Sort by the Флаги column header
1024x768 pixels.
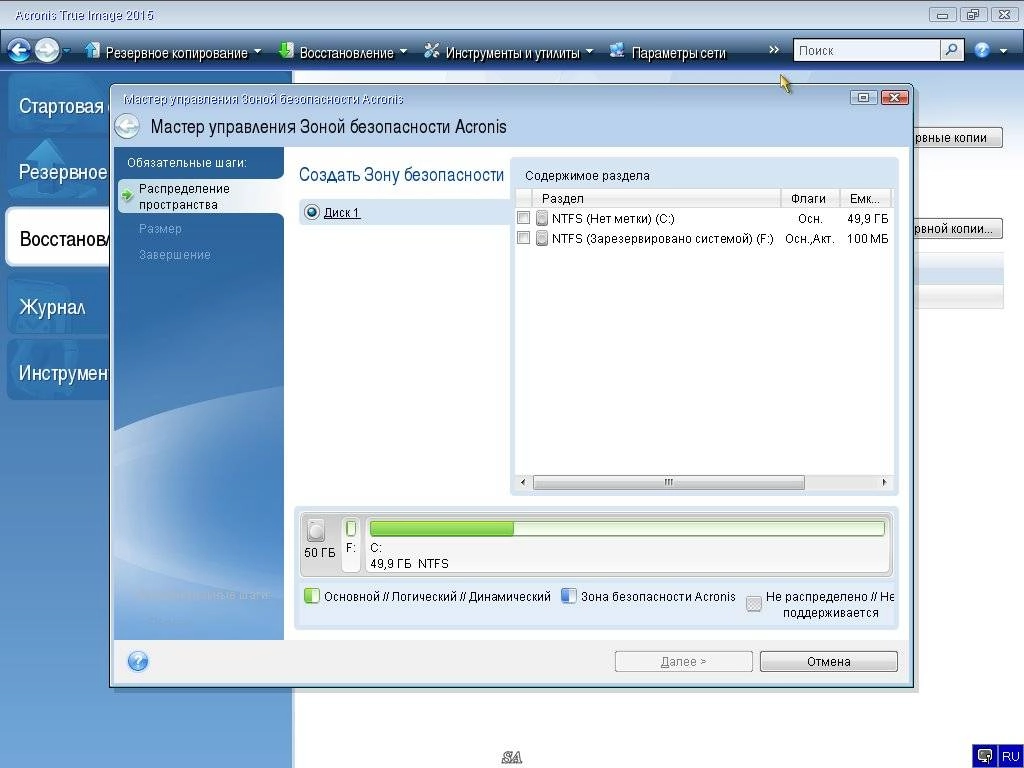[x=808, y=199]
